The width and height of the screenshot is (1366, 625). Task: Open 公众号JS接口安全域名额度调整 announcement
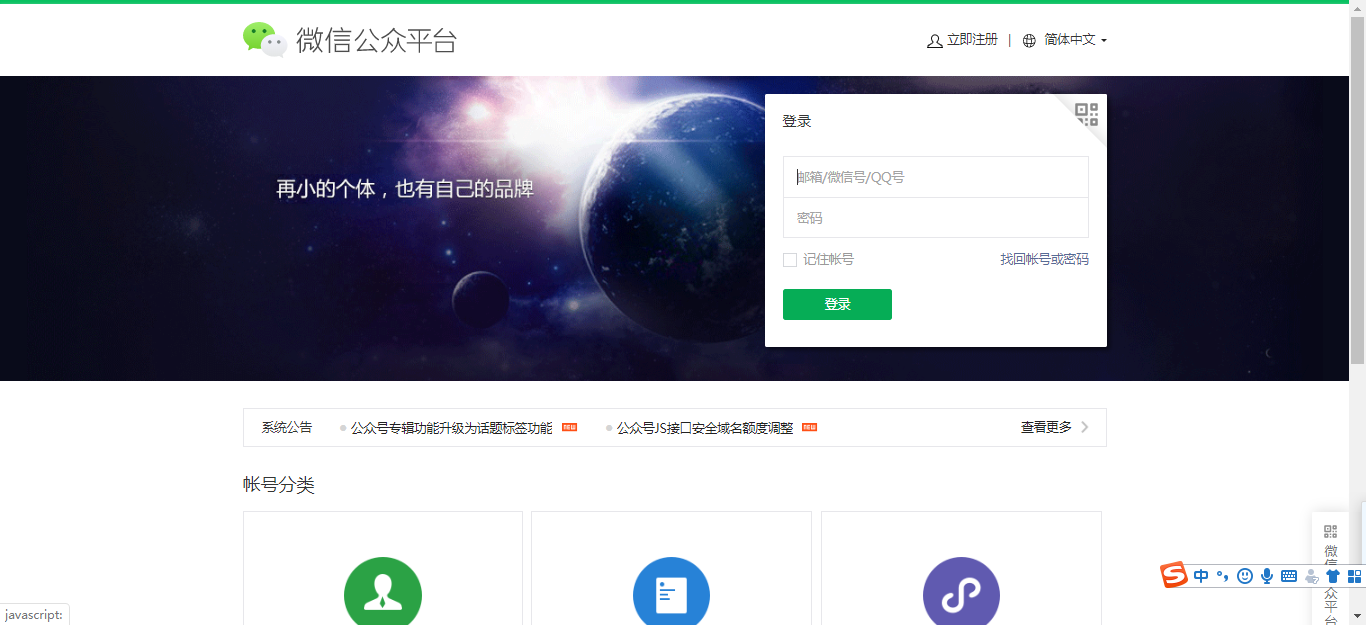(x=705, y=428)
